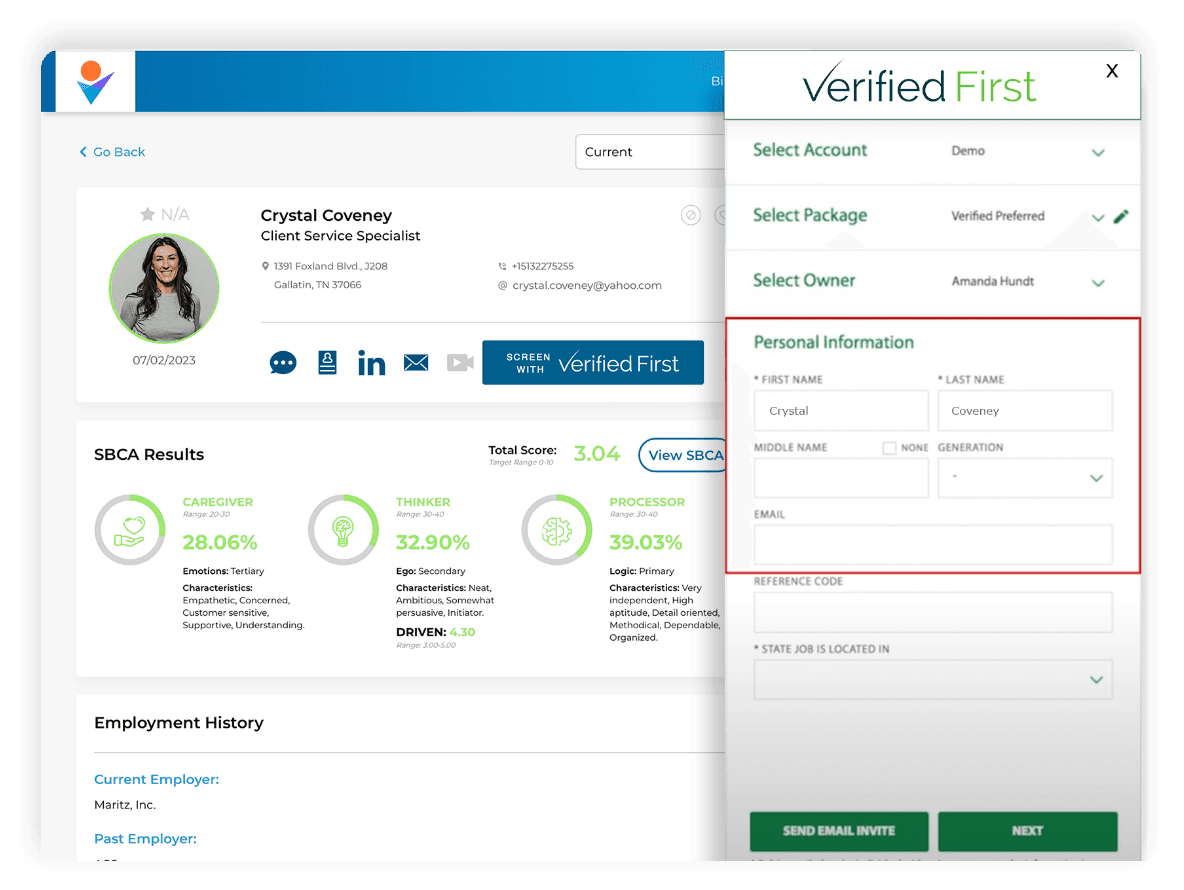Screen dimensions: 1184x890
Task: Click the envelope email icon
Action: click(x=416, y=363)
